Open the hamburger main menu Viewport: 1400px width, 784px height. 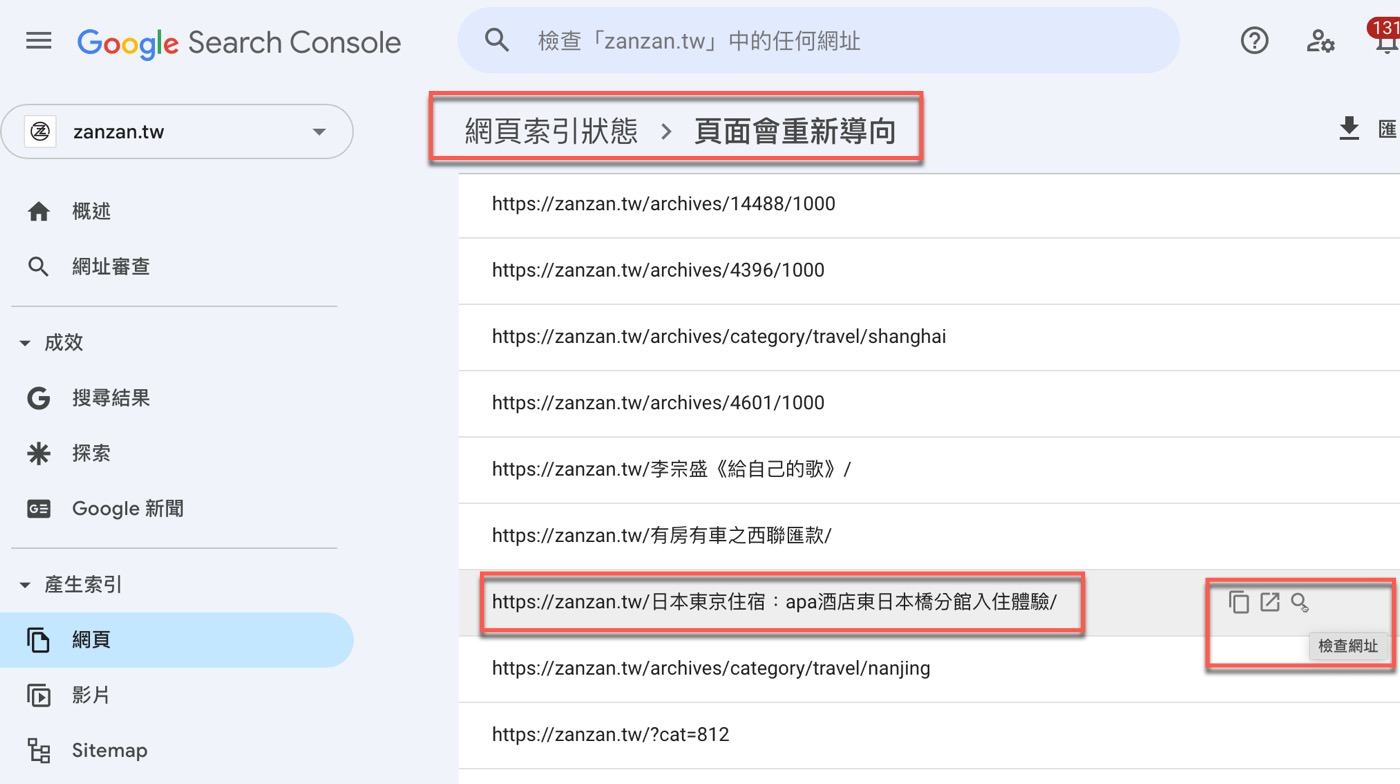coord(39,41)
